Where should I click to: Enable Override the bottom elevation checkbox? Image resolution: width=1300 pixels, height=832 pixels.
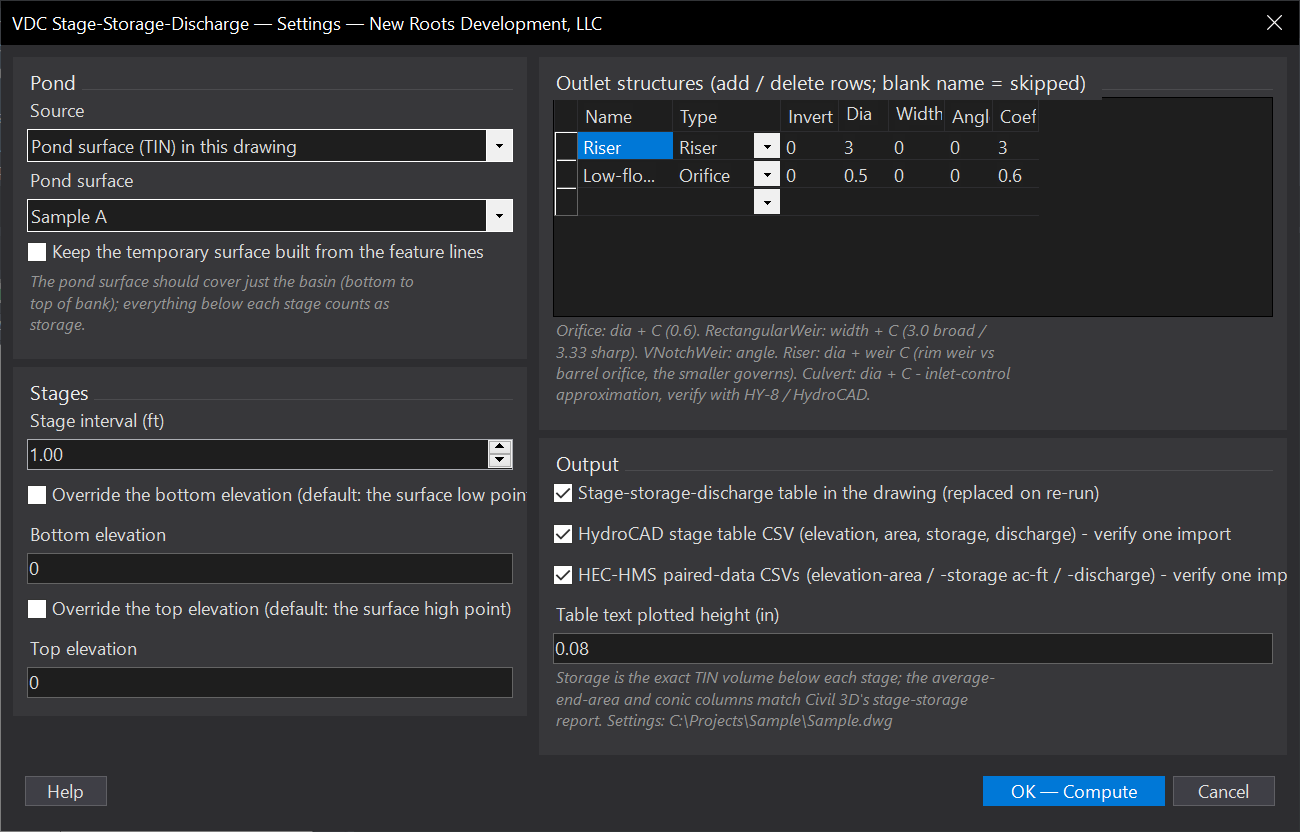click(x=37, y=494)
